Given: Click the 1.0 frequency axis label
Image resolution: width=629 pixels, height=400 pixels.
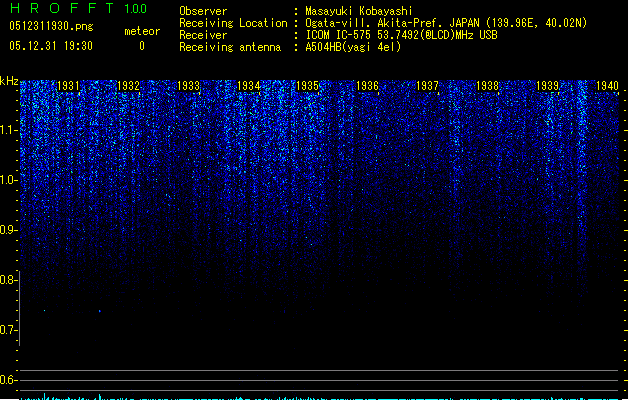Looking at the screenshot, I should (x=8, y=180).
